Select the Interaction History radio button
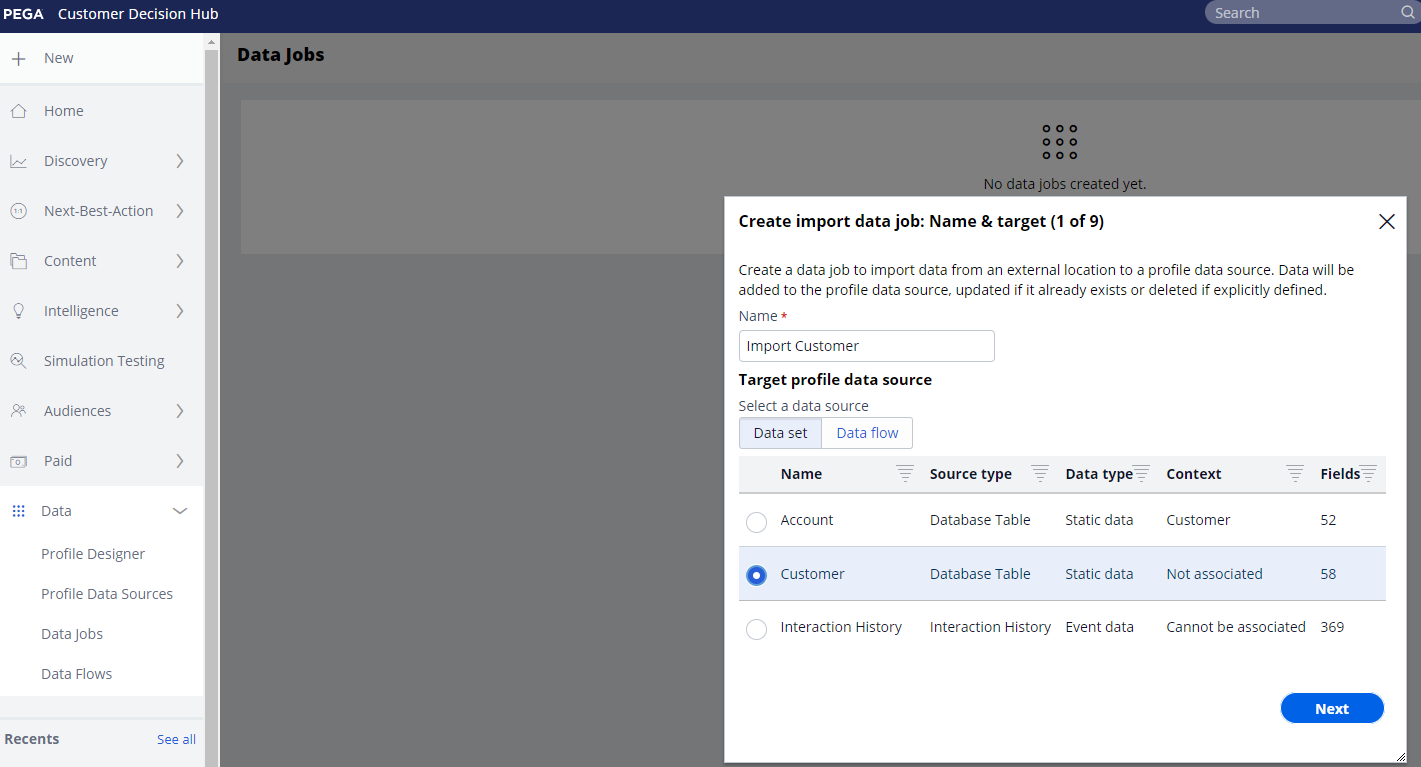Viewport: 1421px width, 767px height. [x=757, y=629]
